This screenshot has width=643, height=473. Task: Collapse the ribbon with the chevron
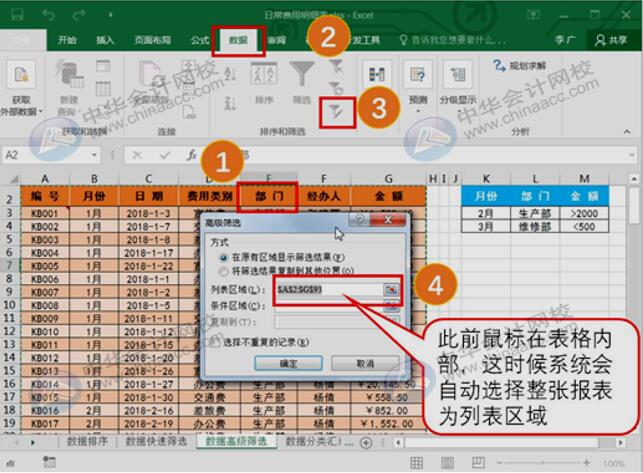point(627,132)
